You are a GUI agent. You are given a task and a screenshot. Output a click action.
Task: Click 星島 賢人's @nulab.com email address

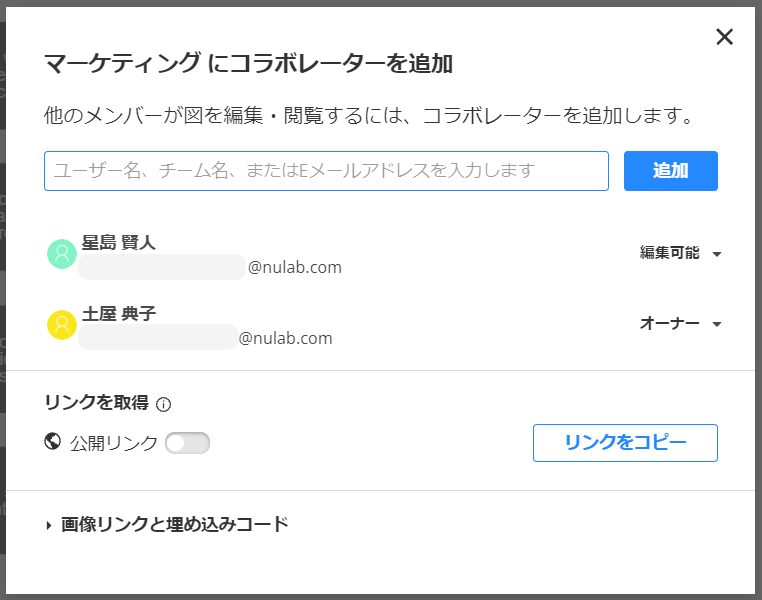pos(210,267)
